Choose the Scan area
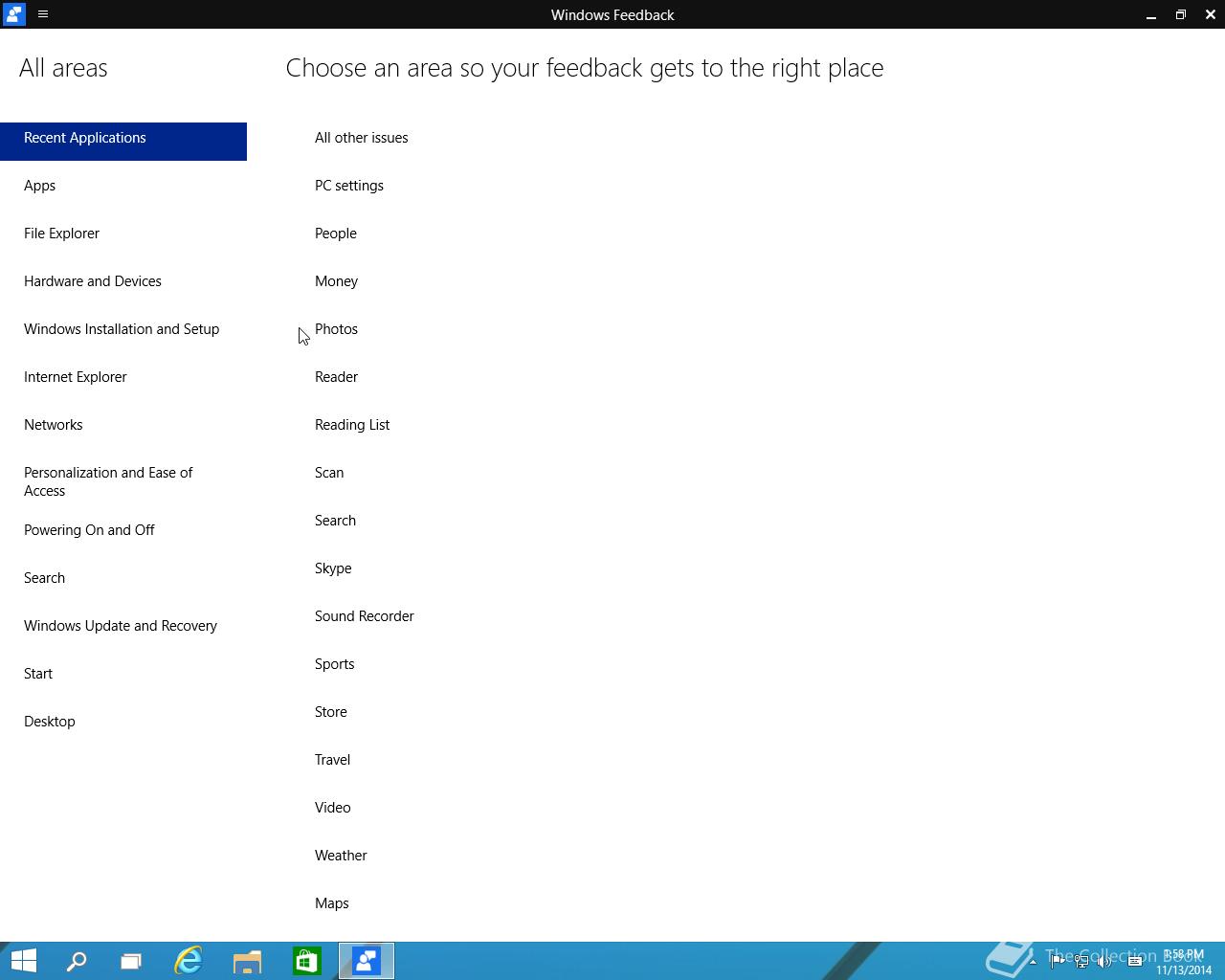Screen dimensions: 1225x980 click(x=329, y=473)
